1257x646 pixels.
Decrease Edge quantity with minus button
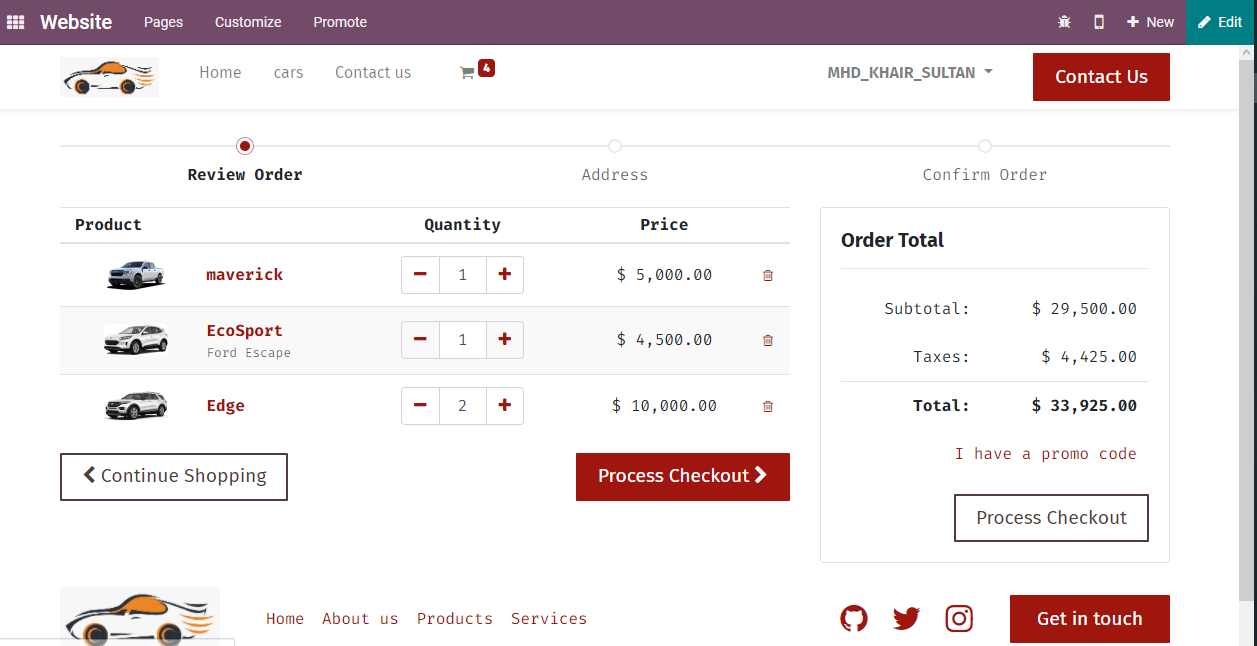[x=420, y=406]
